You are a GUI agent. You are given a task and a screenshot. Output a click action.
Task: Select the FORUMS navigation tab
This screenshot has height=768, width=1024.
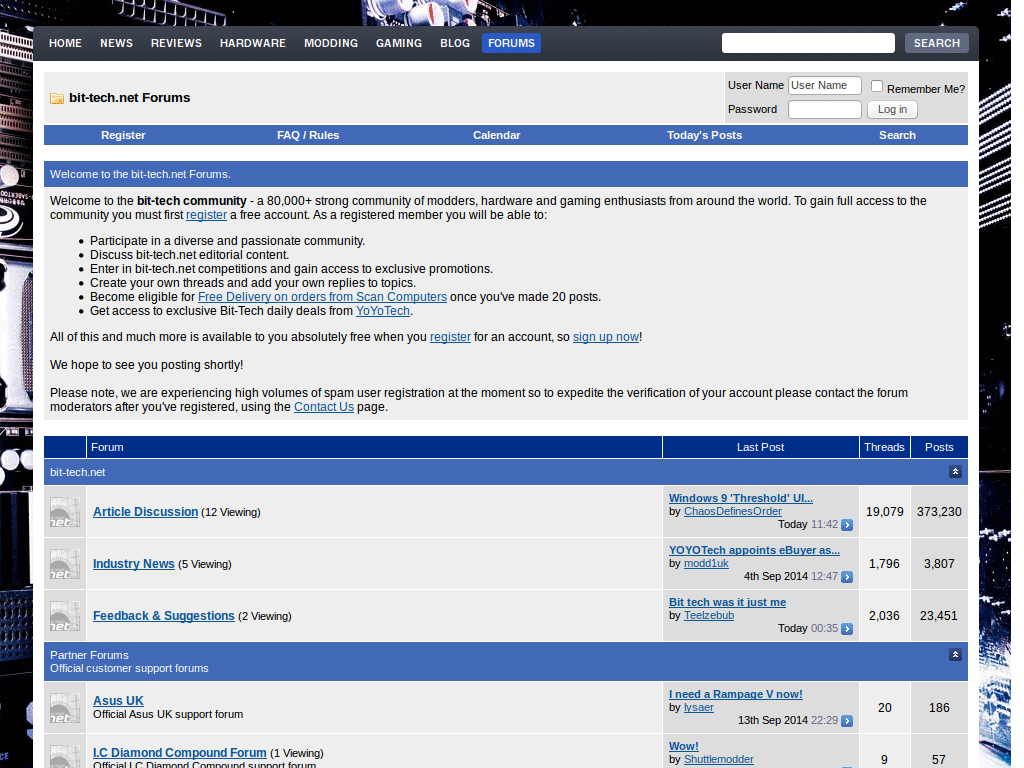click(511, 43)
